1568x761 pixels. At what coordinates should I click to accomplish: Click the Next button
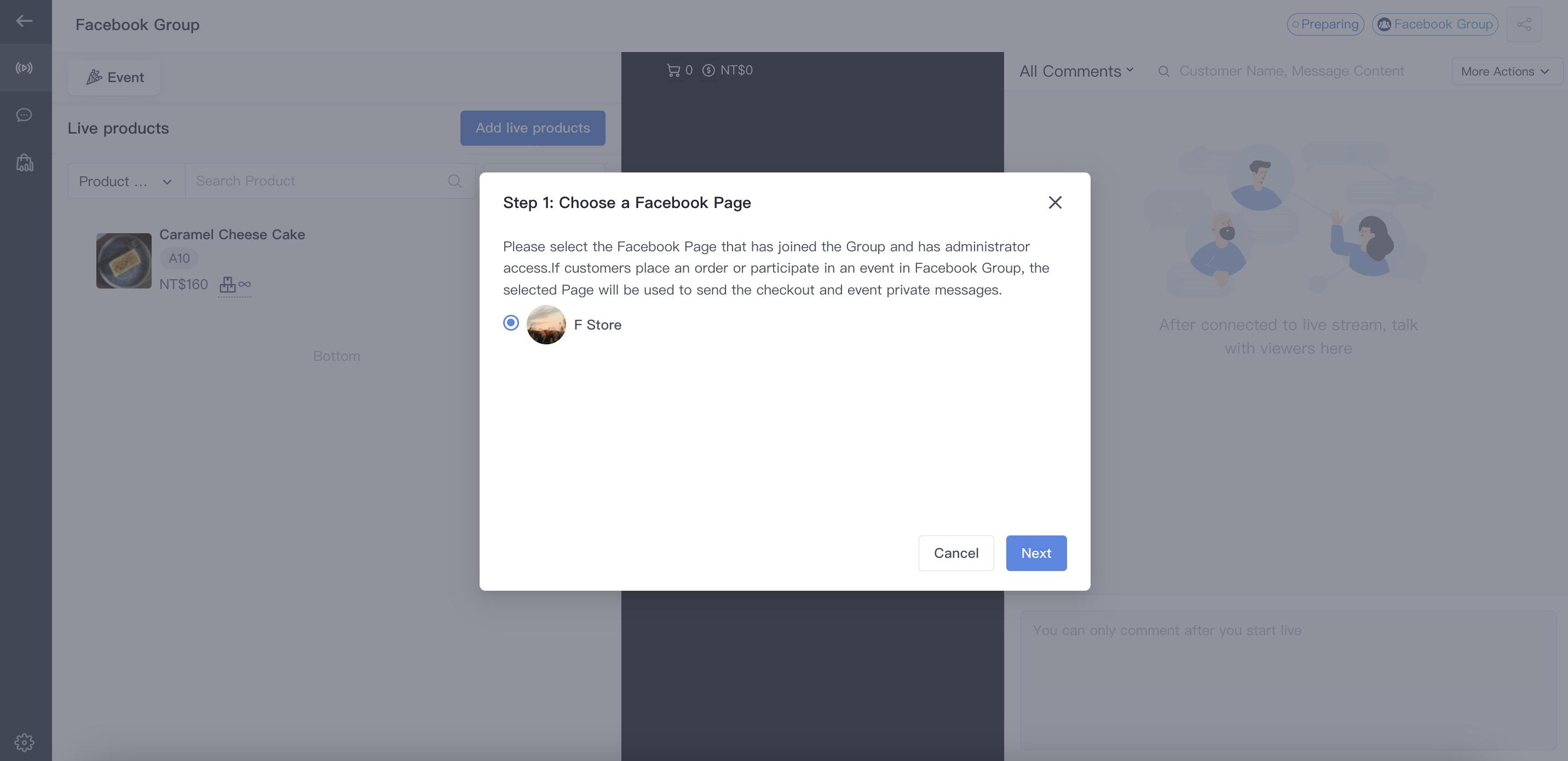1036,553
